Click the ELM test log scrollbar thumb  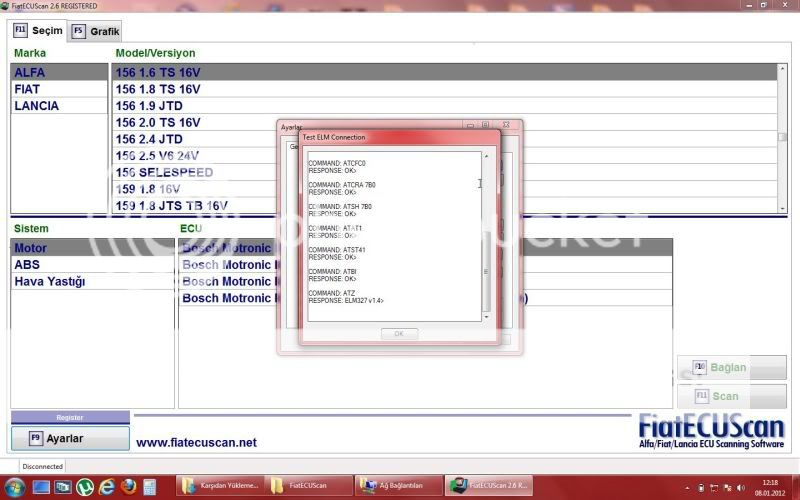[486, 269]
